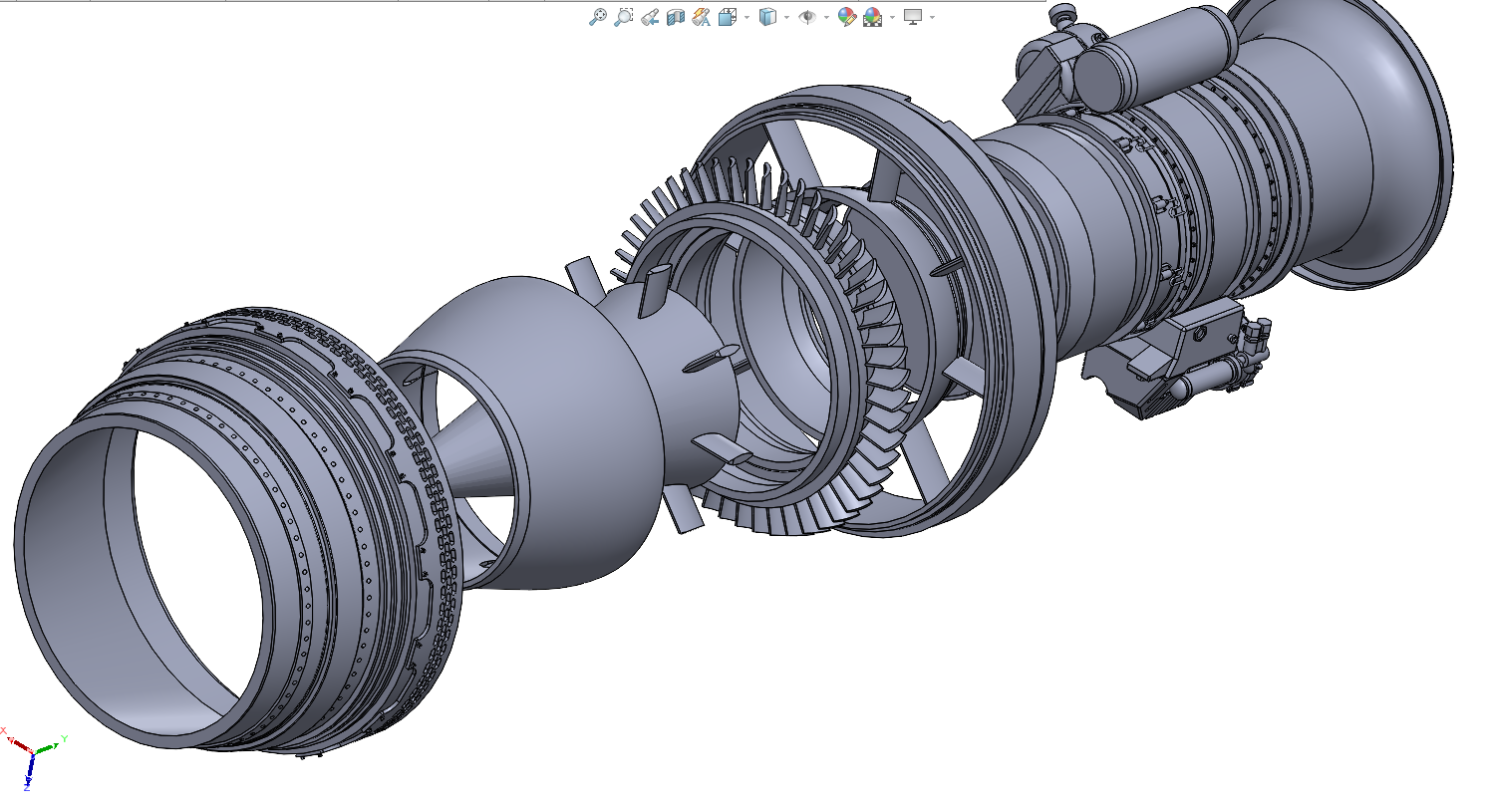Expand the View Settings dropdown arrow
This screenshot has width=1487, height=812.
[932, 17]
